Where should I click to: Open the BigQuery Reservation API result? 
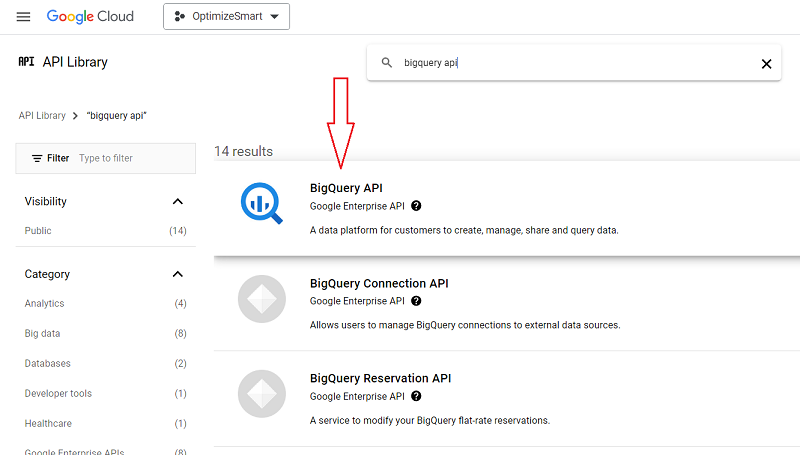[381, 378]
